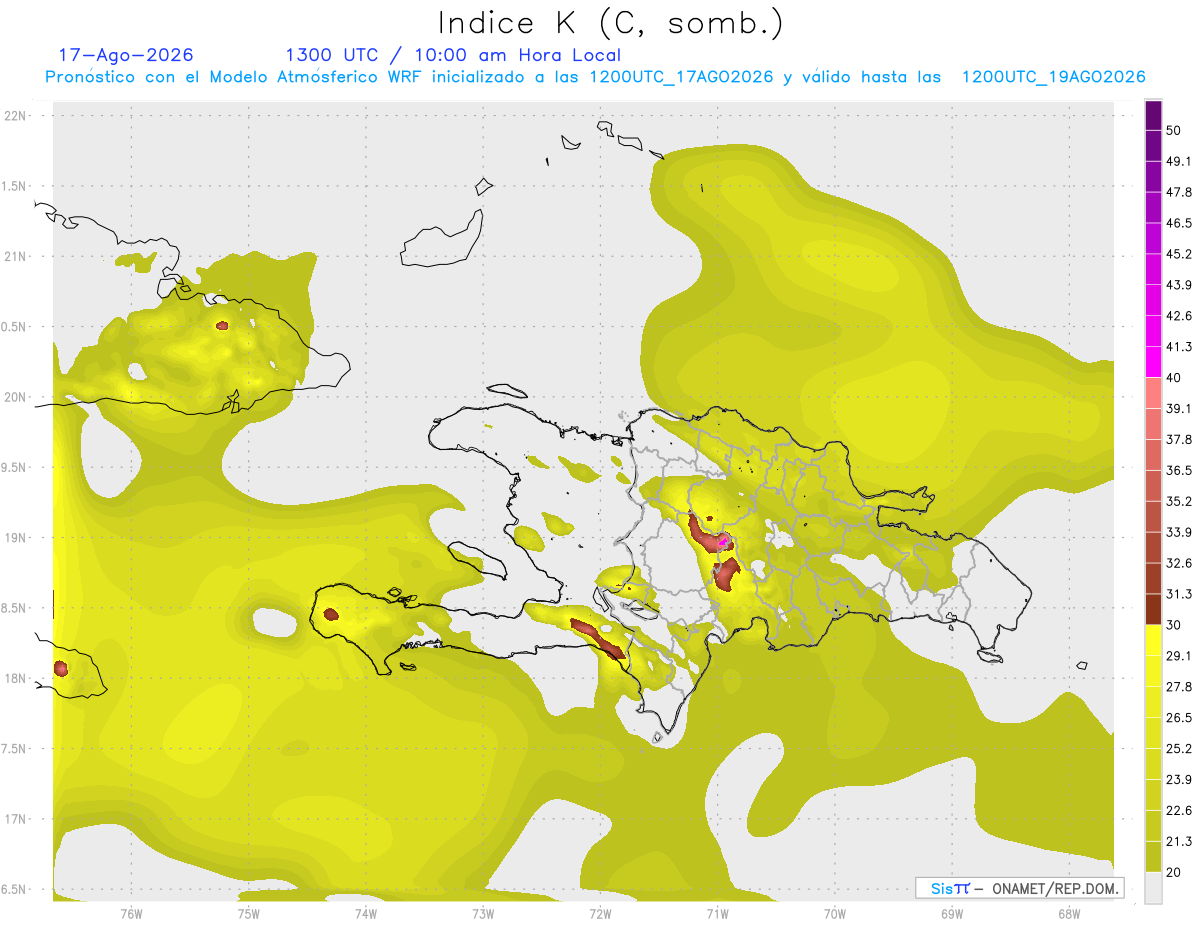Click the "31.3" color scale value
The image size is (1200, 927).
tap(1179, 594)
